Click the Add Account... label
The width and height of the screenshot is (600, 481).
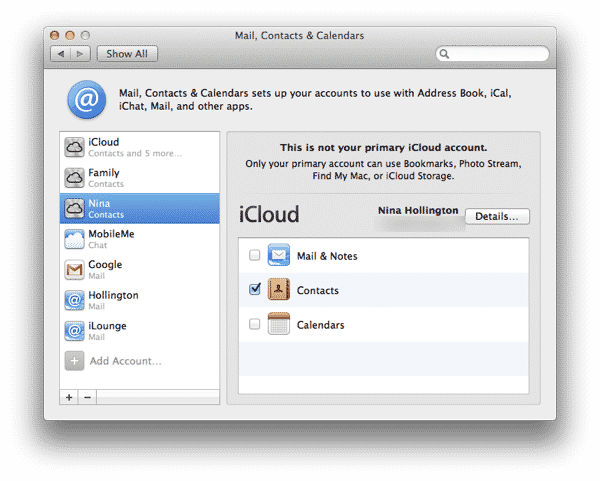point(126,361)
